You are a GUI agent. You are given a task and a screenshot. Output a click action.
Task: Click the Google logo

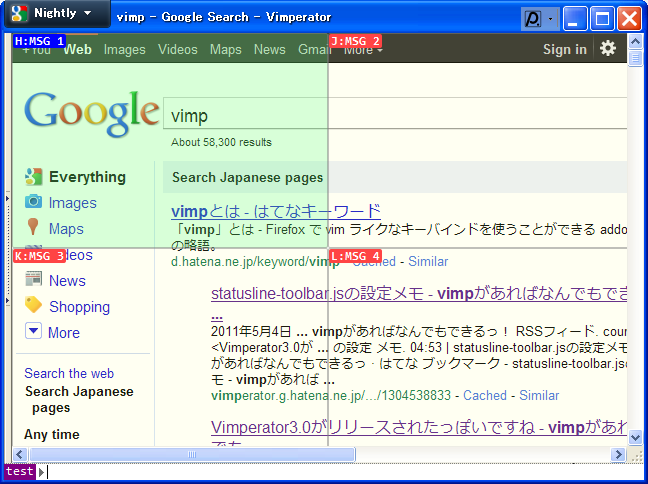pyautogui.click(x=92, y=114)
